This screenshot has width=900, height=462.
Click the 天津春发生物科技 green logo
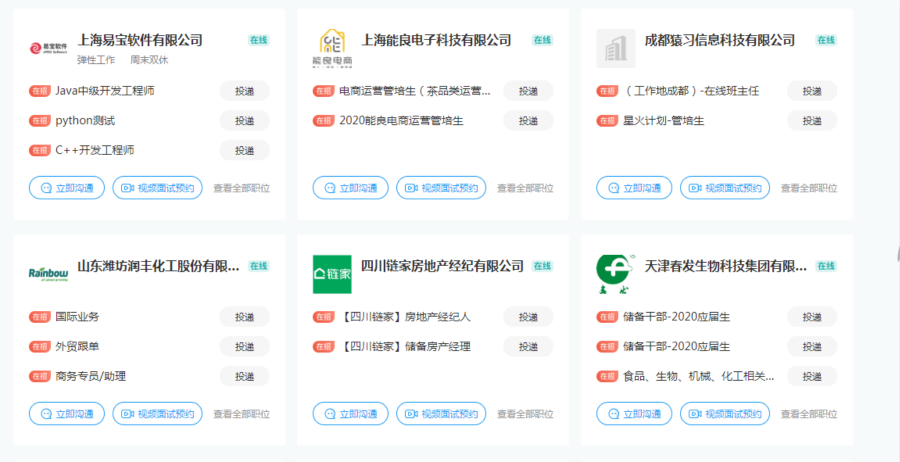point(616,272)
